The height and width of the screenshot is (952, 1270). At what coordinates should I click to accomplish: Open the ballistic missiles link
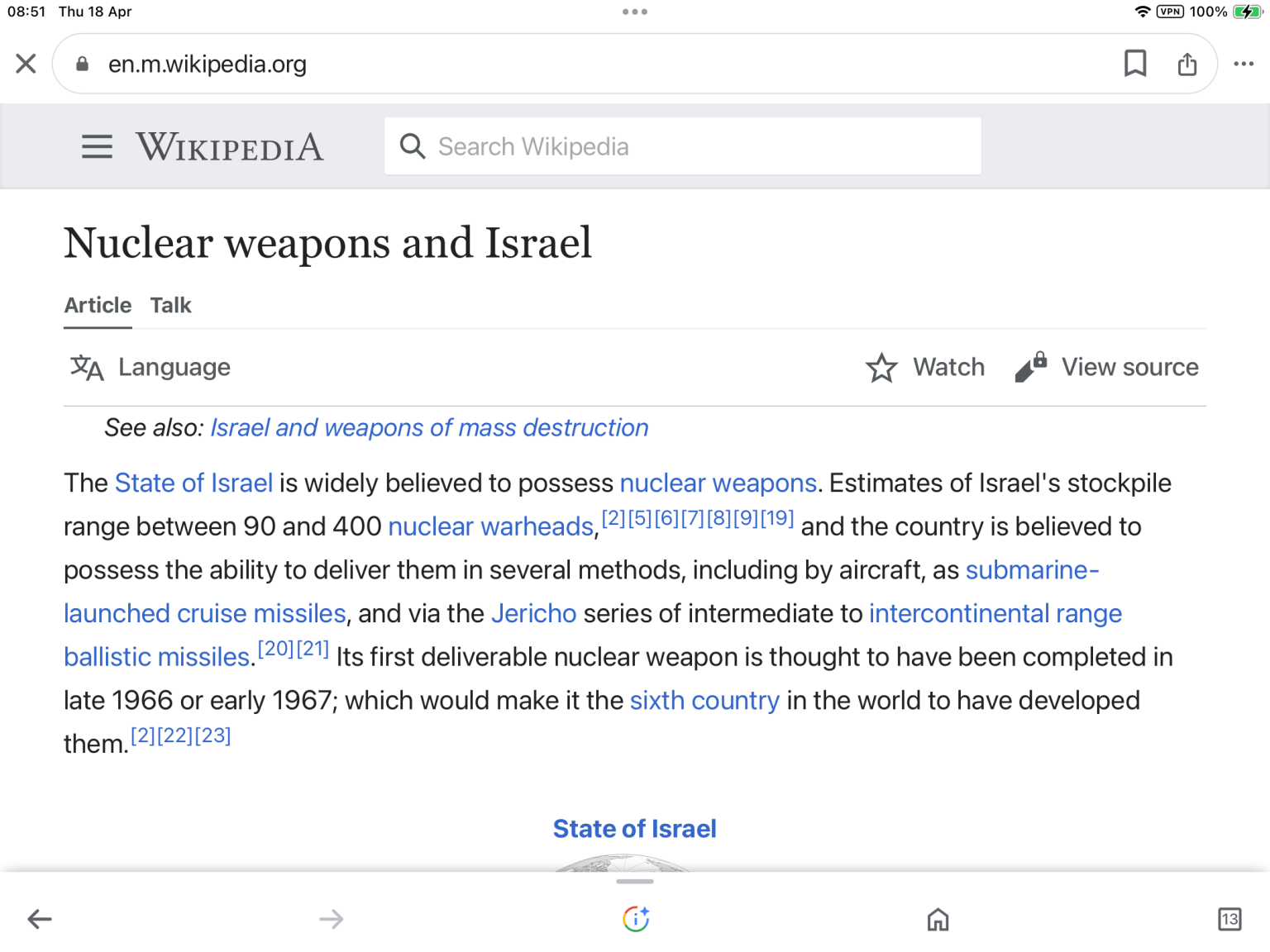pyautogui.click(x=157, y=657)
